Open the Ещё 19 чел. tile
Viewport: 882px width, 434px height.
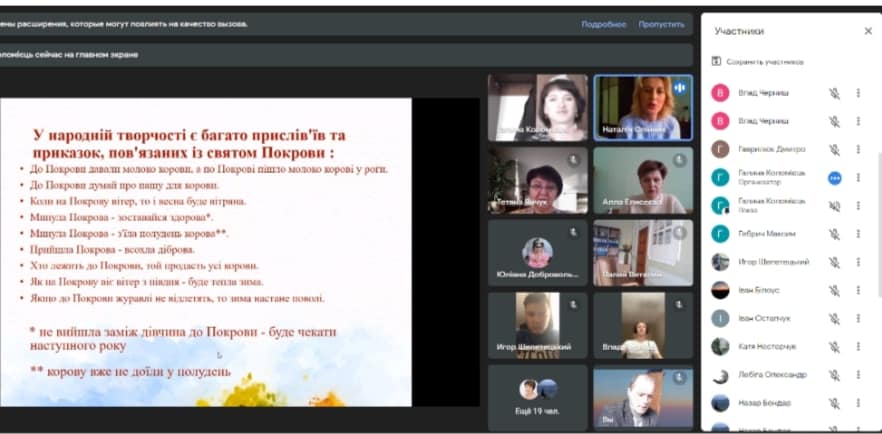537,398
